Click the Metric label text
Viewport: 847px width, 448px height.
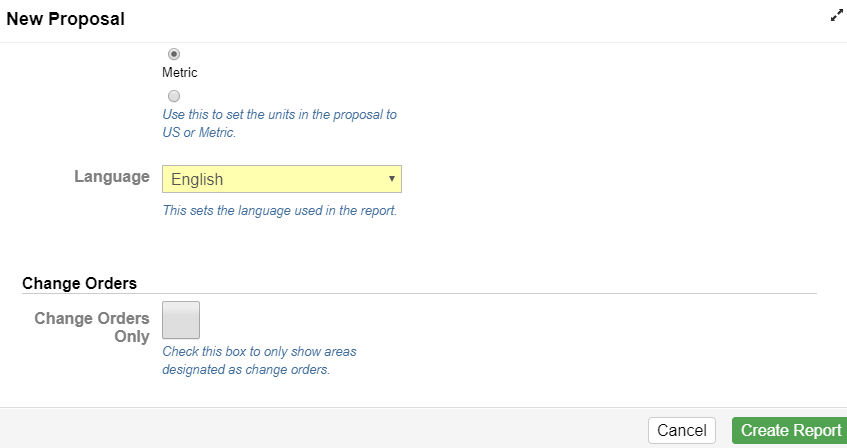coord(179,72)
